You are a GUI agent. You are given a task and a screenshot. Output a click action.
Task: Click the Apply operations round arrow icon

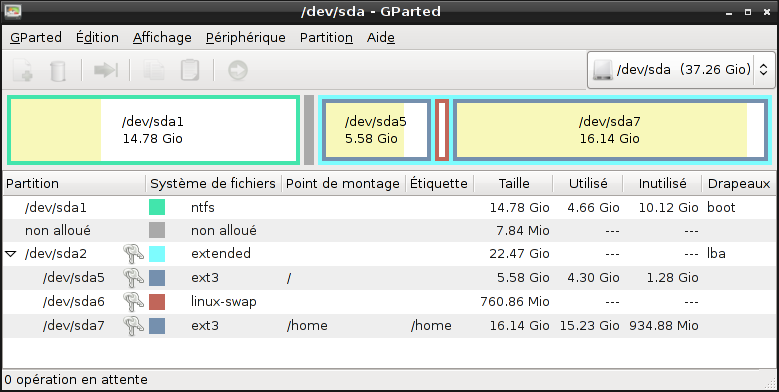click(x=237, y=70)
